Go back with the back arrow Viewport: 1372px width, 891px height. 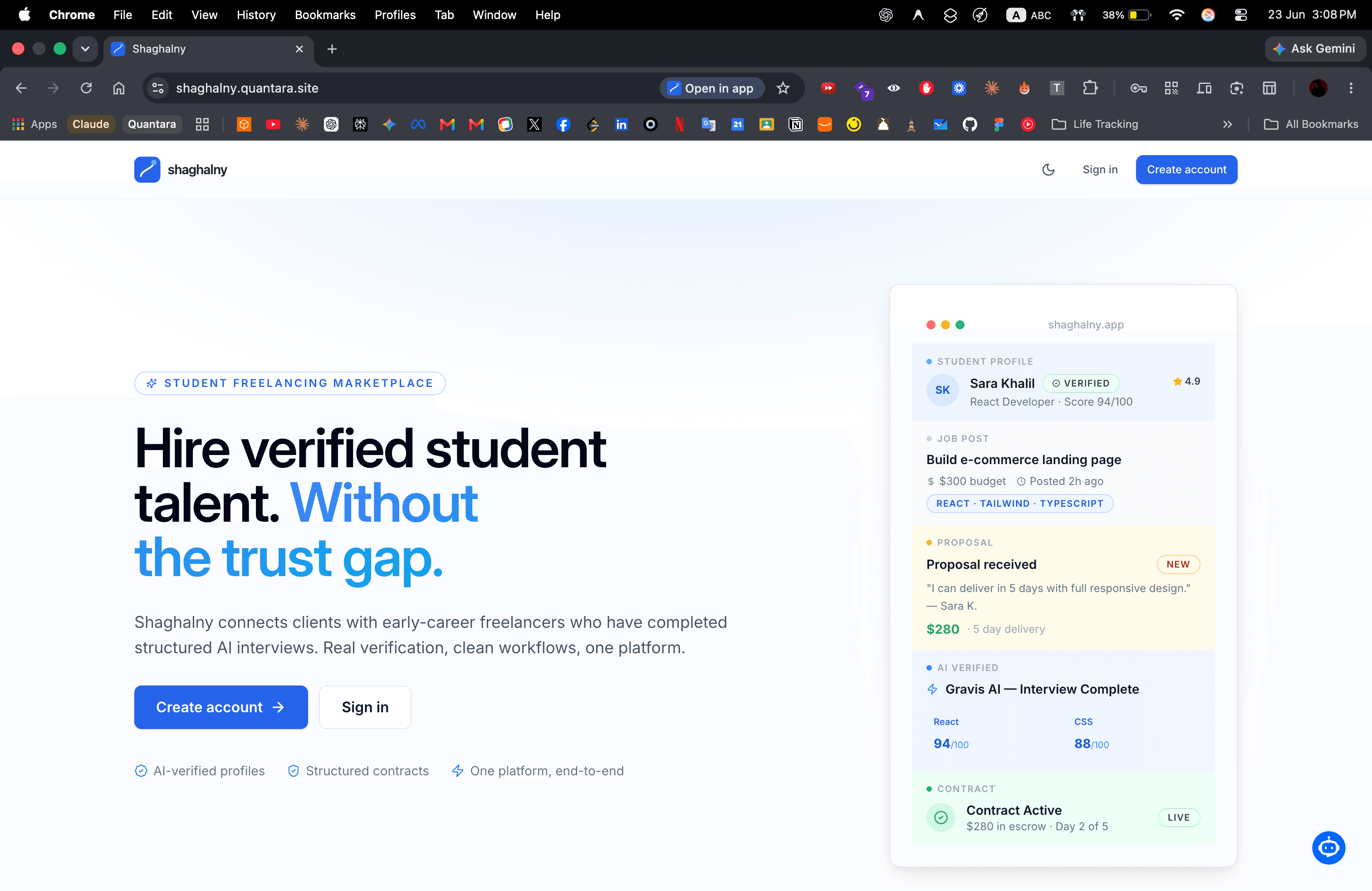[x=21, y=88]
